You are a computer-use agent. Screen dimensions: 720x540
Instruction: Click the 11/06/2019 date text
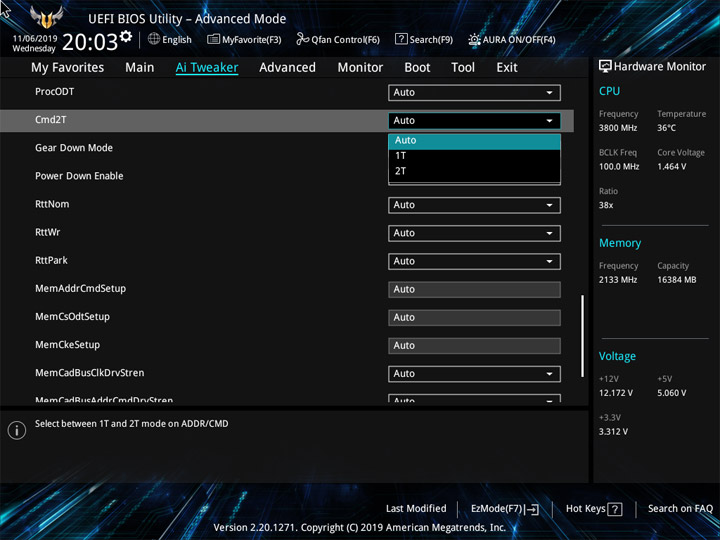35,39
